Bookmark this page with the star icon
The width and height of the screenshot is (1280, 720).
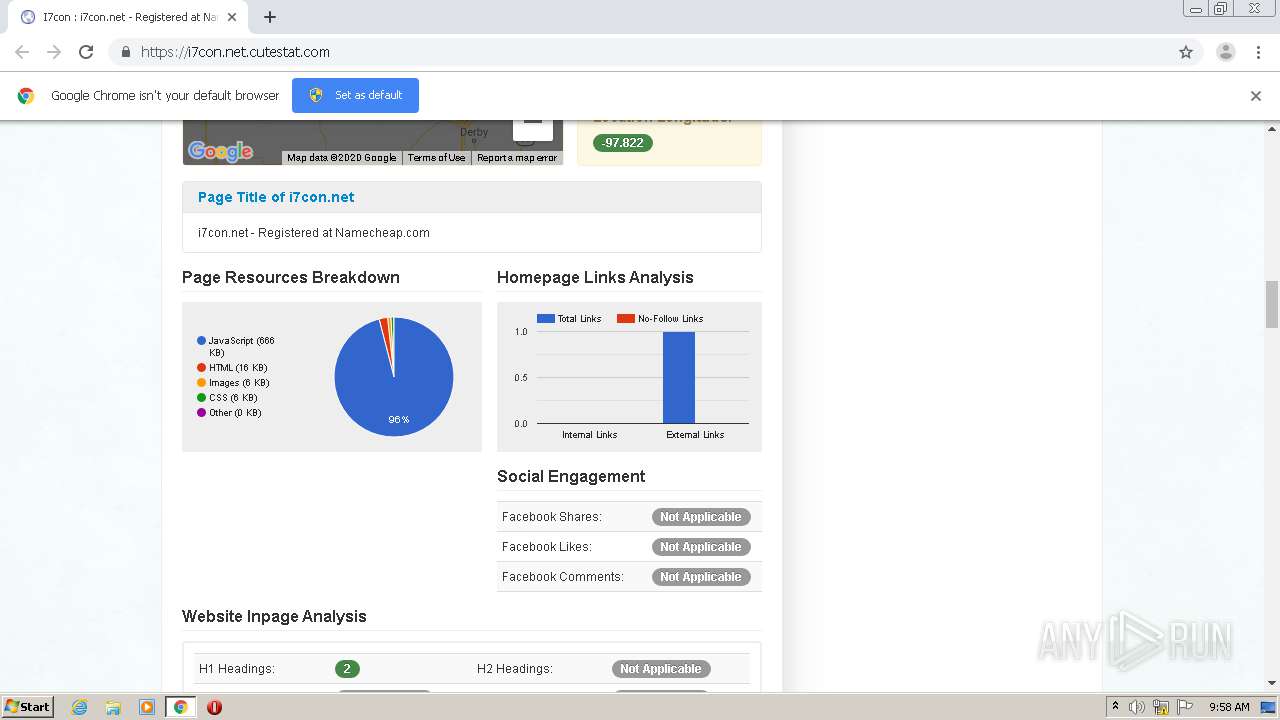click(1186, 52)
